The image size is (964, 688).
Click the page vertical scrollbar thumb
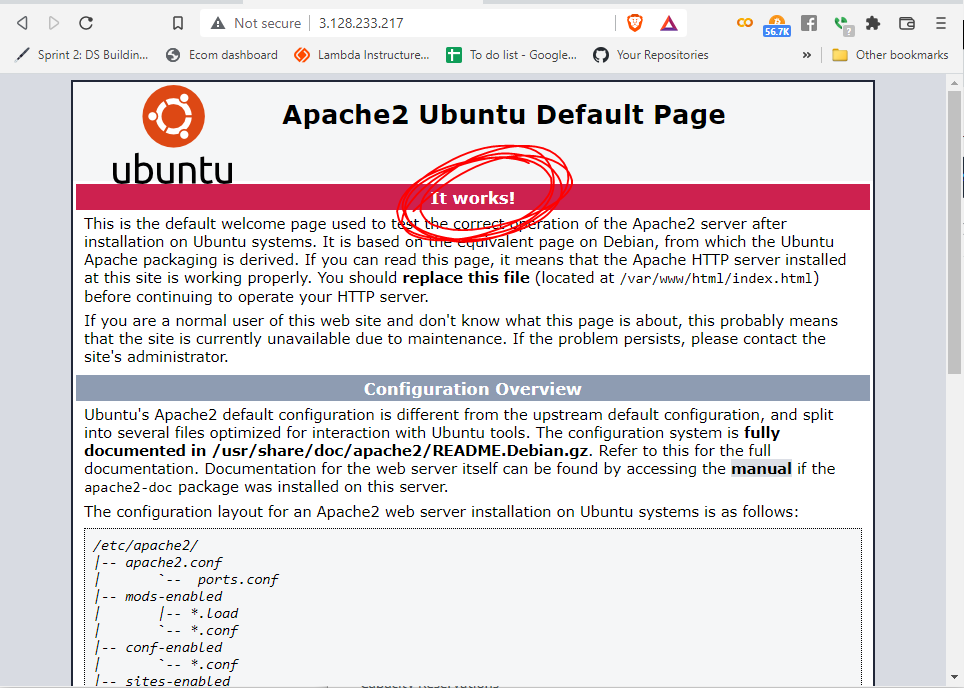pos(954,232)
